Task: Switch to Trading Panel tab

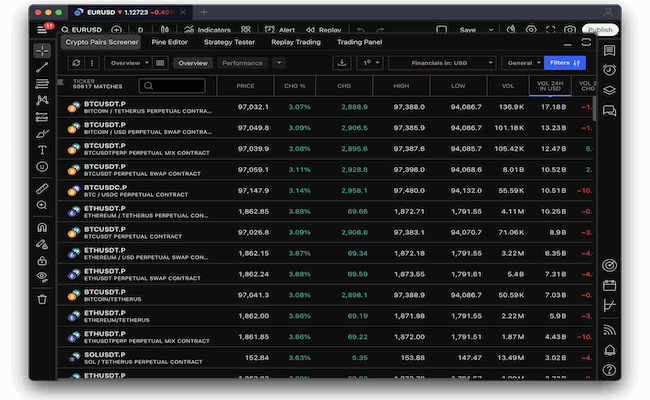Action: pos(359,42)
